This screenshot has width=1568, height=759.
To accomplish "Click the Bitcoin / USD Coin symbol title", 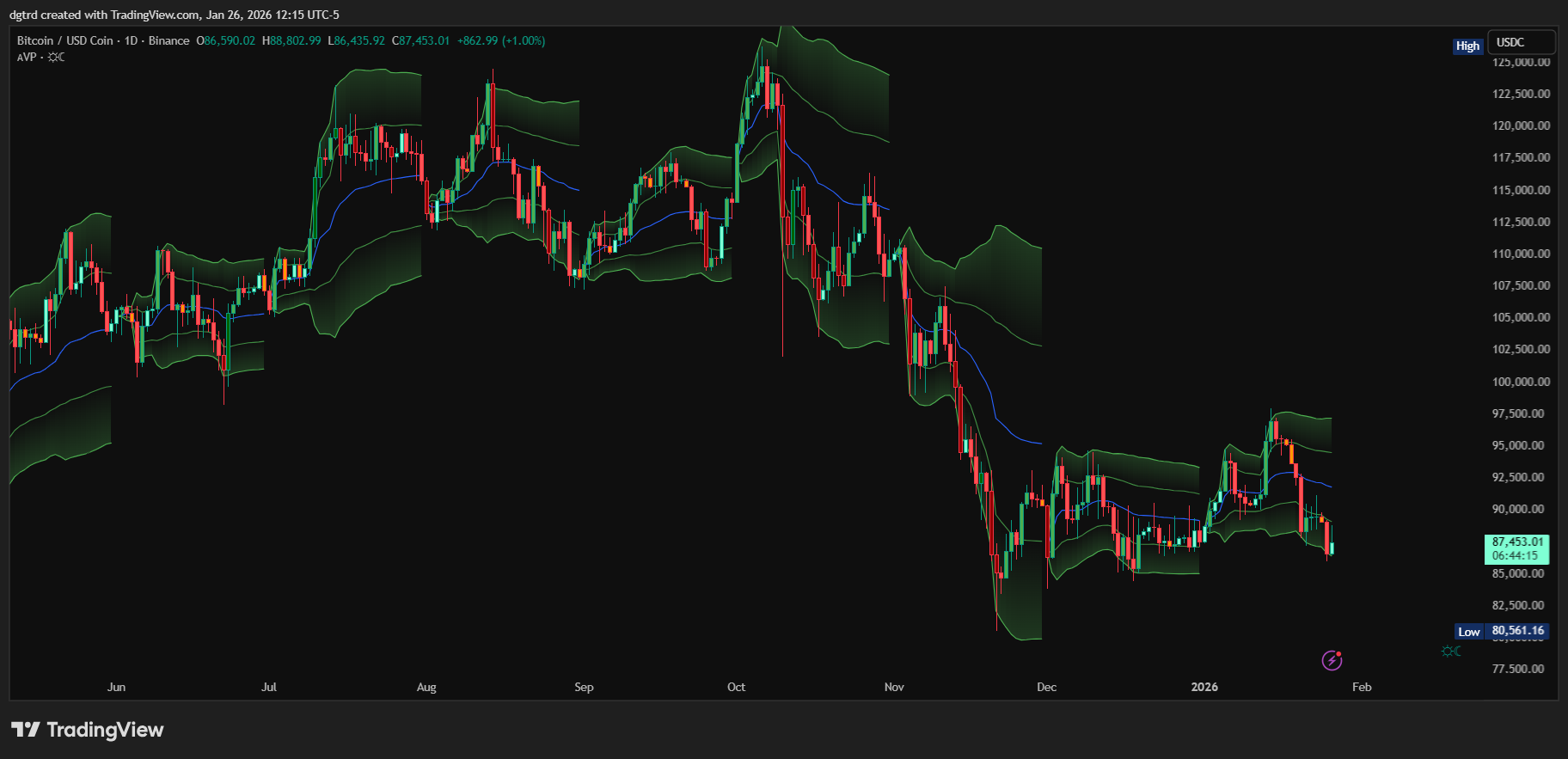I will pyautogui.click(x=65, y=40).
